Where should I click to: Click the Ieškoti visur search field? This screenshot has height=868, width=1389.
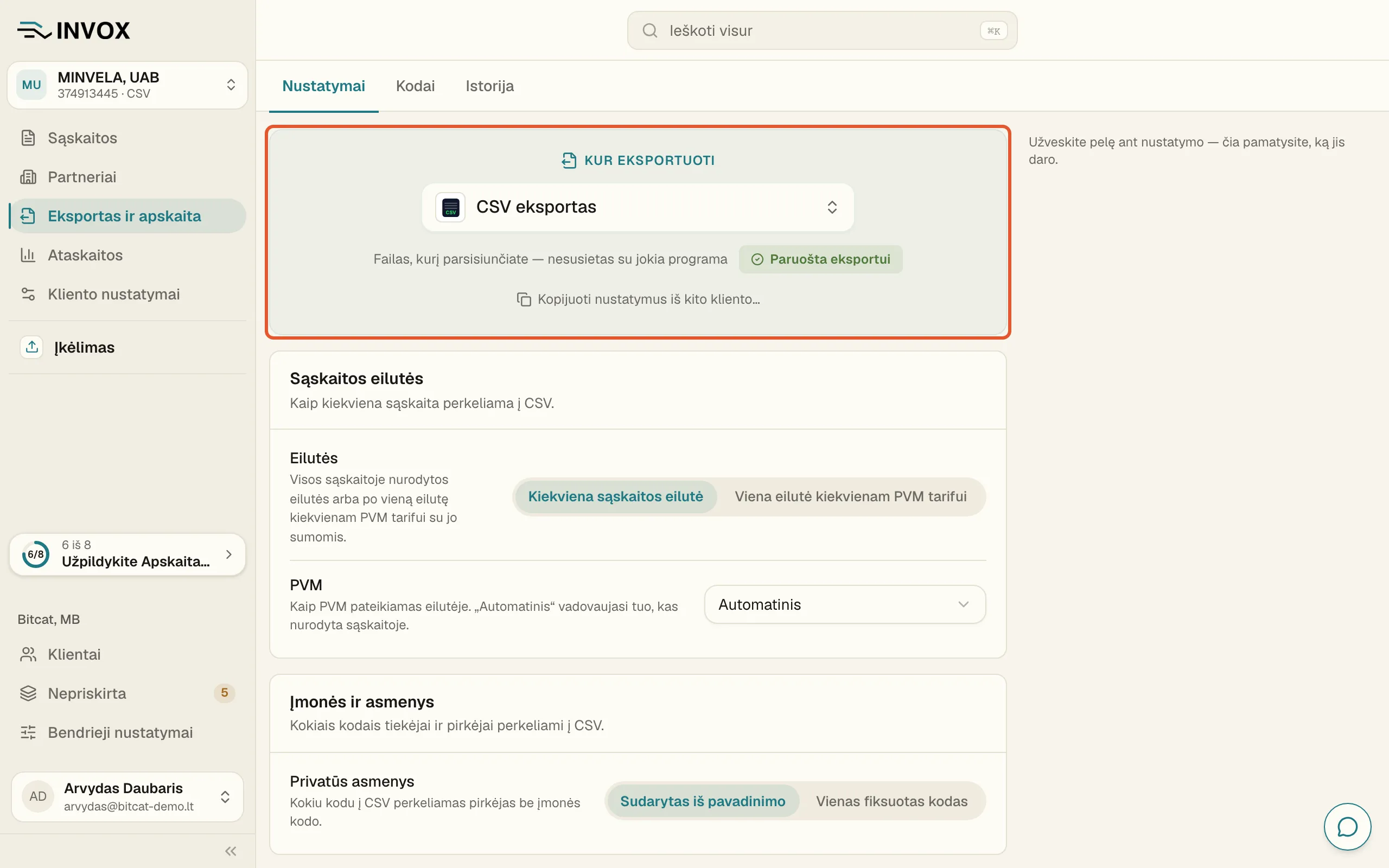pos(822,30)
